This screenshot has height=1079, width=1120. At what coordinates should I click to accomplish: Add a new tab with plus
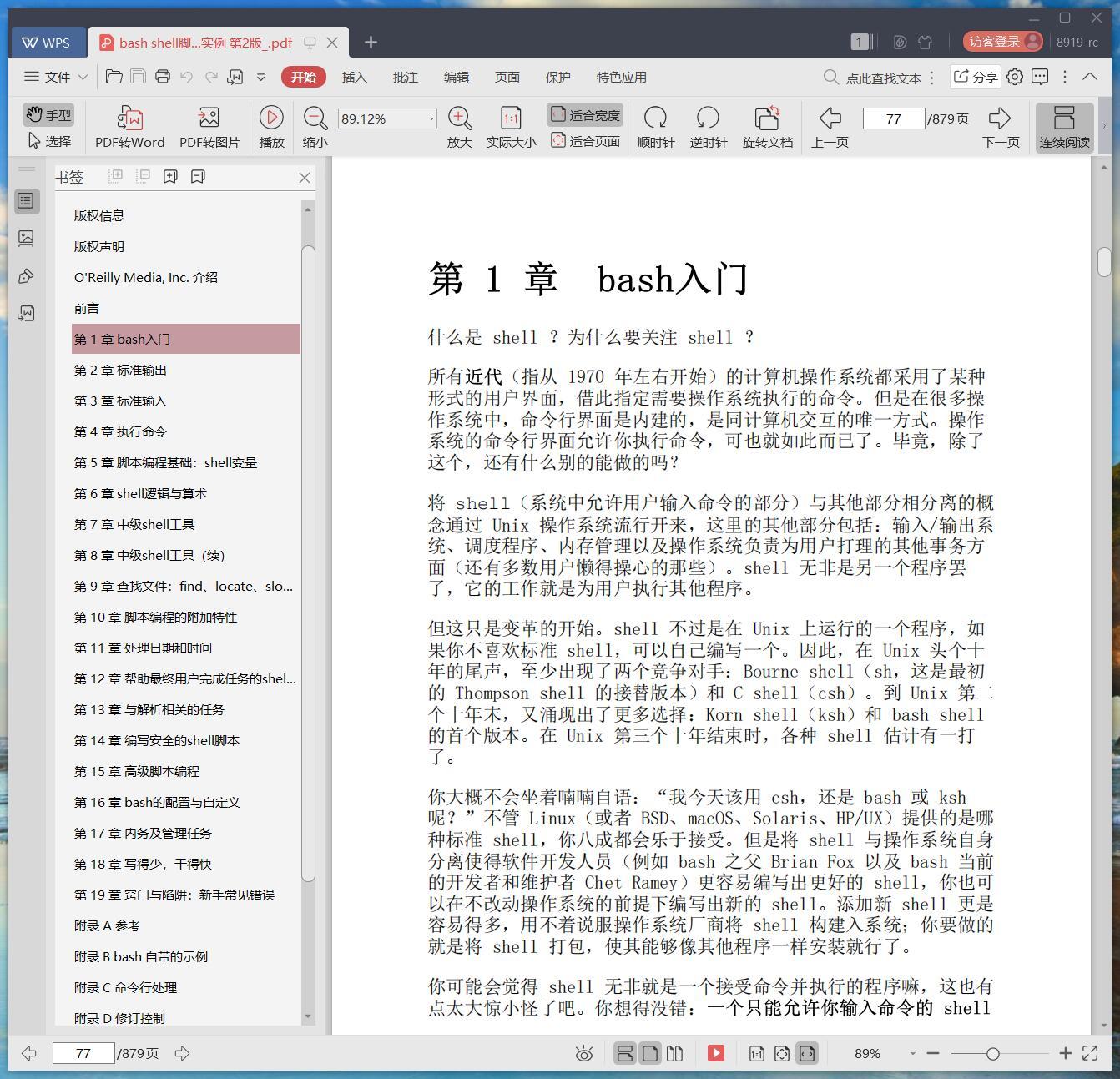(x=371, y=42)
